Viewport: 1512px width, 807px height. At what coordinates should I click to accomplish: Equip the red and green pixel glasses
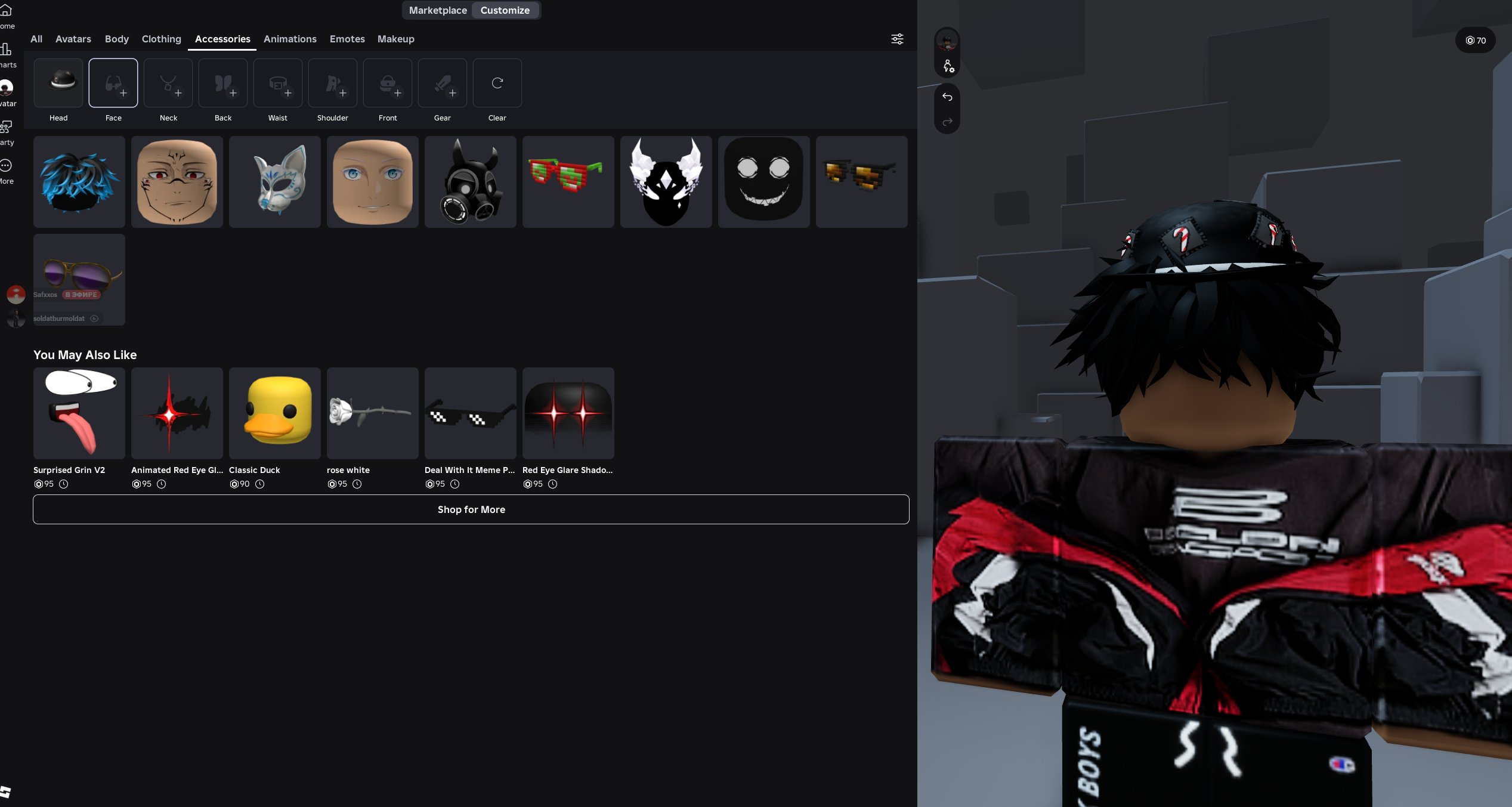[x=568, y=182]
